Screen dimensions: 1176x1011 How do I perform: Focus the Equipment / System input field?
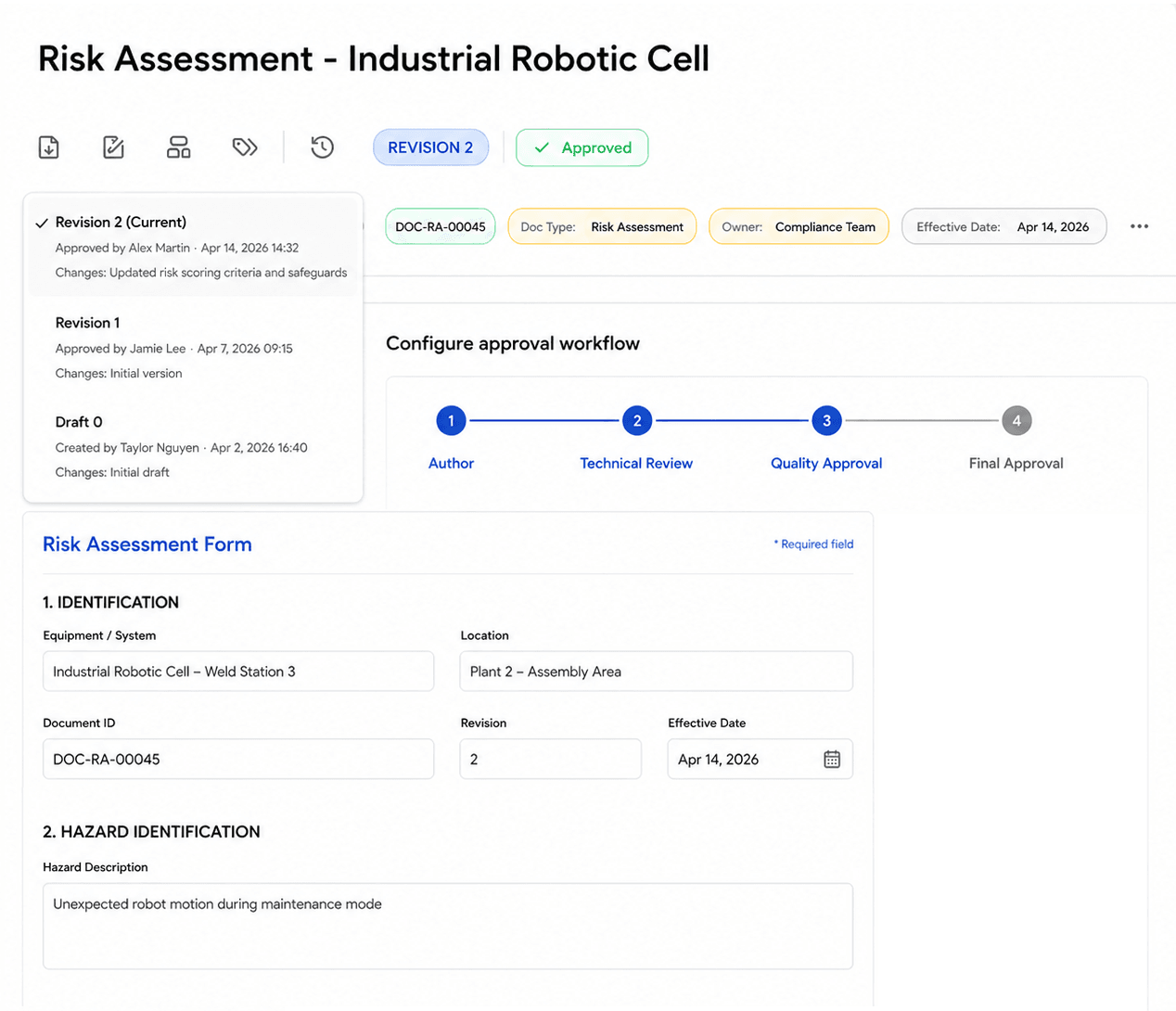pyautogui.click(x=238, y=672)
